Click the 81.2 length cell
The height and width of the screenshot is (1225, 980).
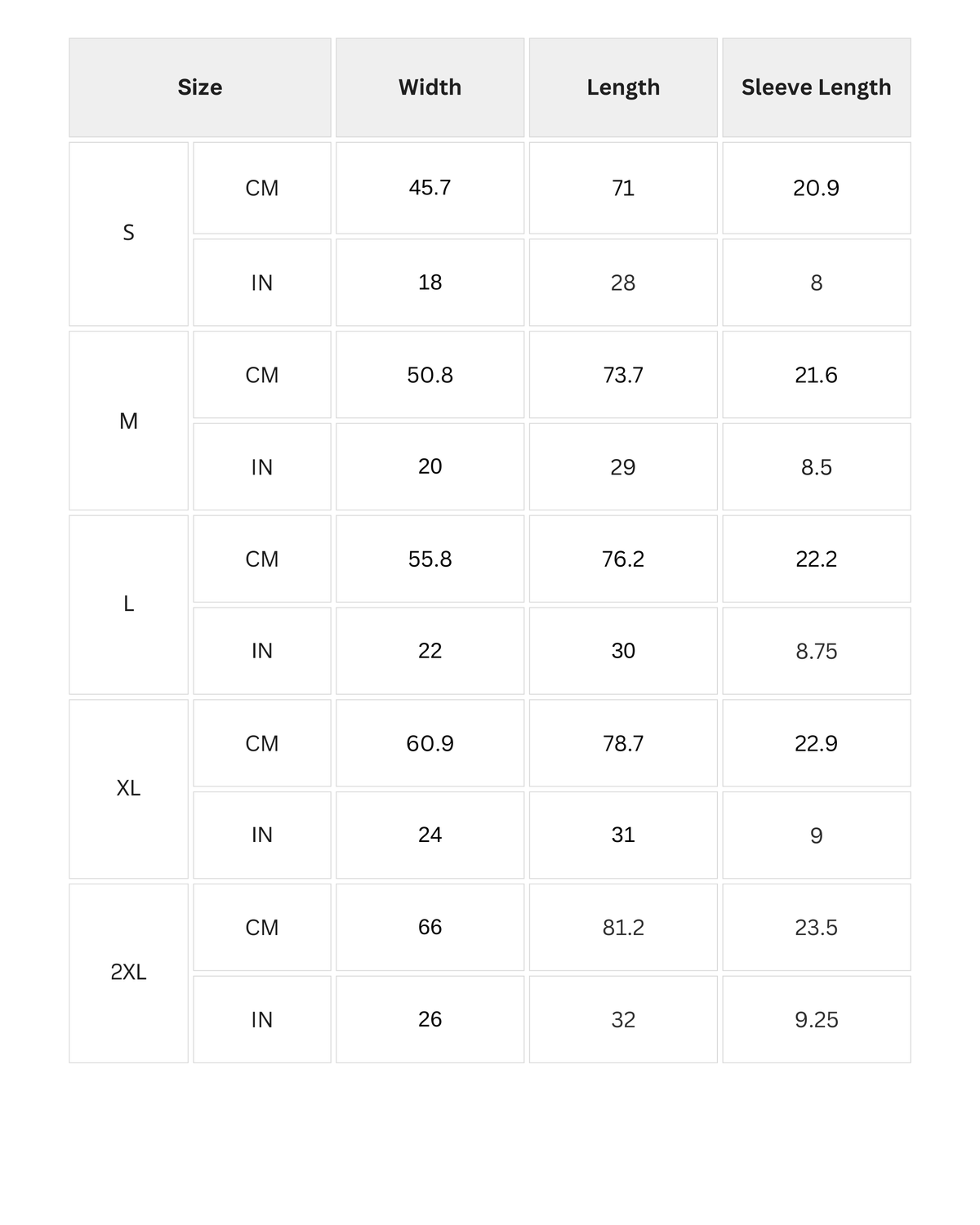point(623,928)
